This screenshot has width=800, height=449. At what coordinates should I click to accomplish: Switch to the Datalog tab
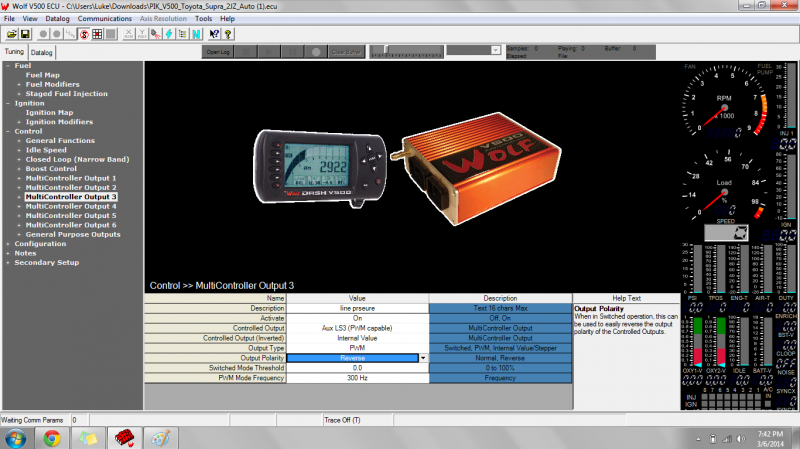41,52
